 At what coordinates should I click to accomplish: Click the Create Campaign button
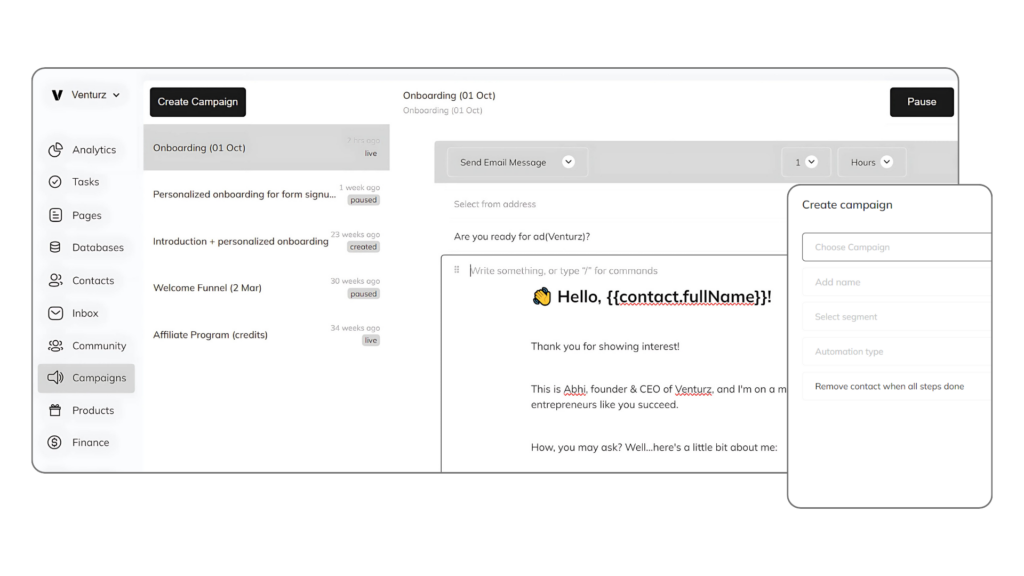coord(198,102)
